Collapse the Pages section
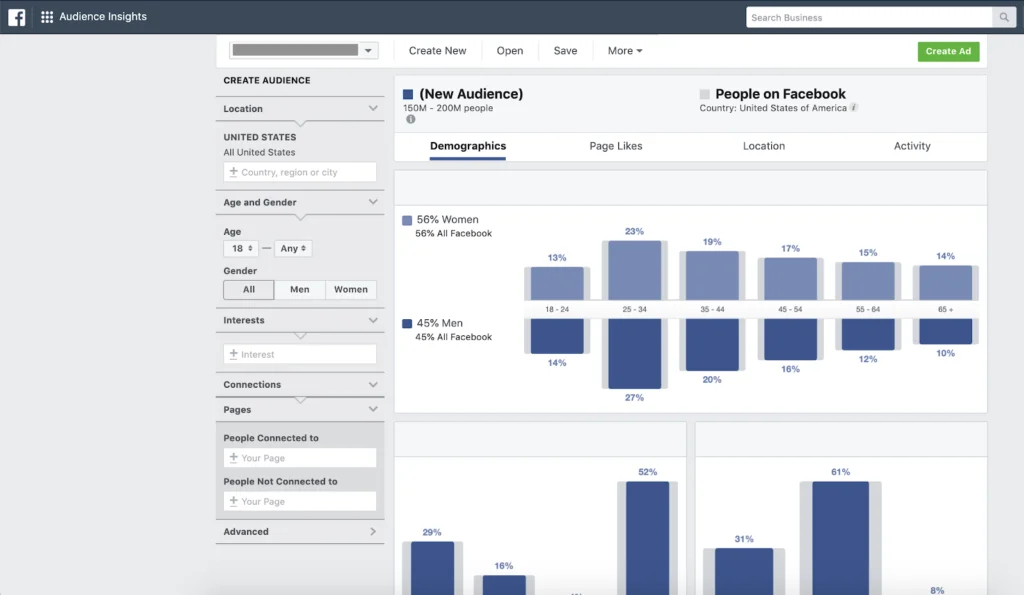Image resolution: width=1024 pixels, height=595 pixels. (x=373, y=410)
